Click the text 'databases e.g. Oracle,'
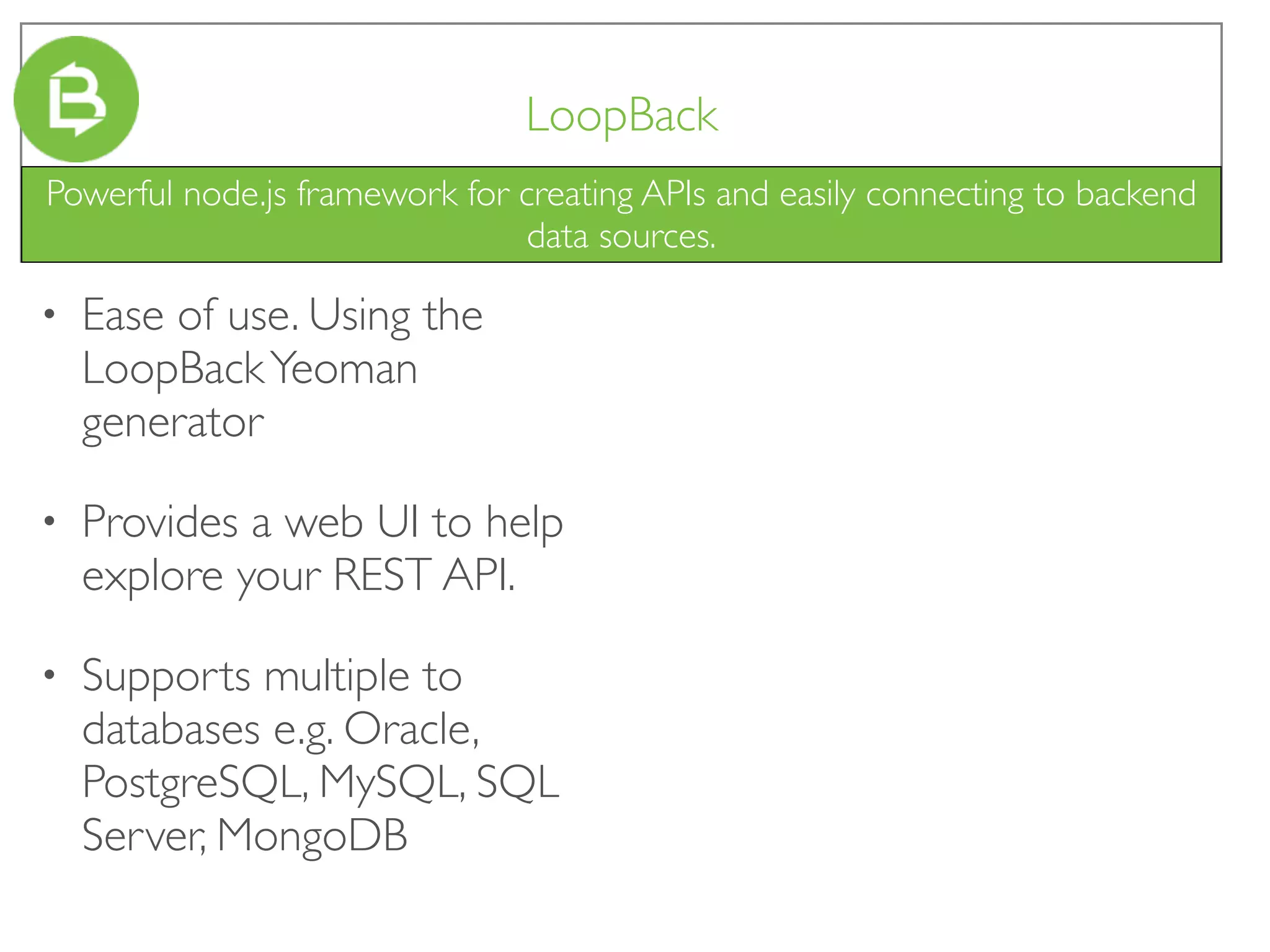This screenshot has width=1270, height=952. (x=280, y=729)
